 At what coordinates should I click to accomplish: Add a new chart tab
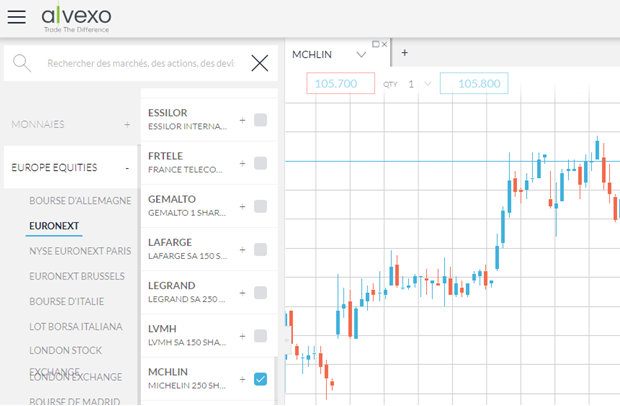coord(405,53)
